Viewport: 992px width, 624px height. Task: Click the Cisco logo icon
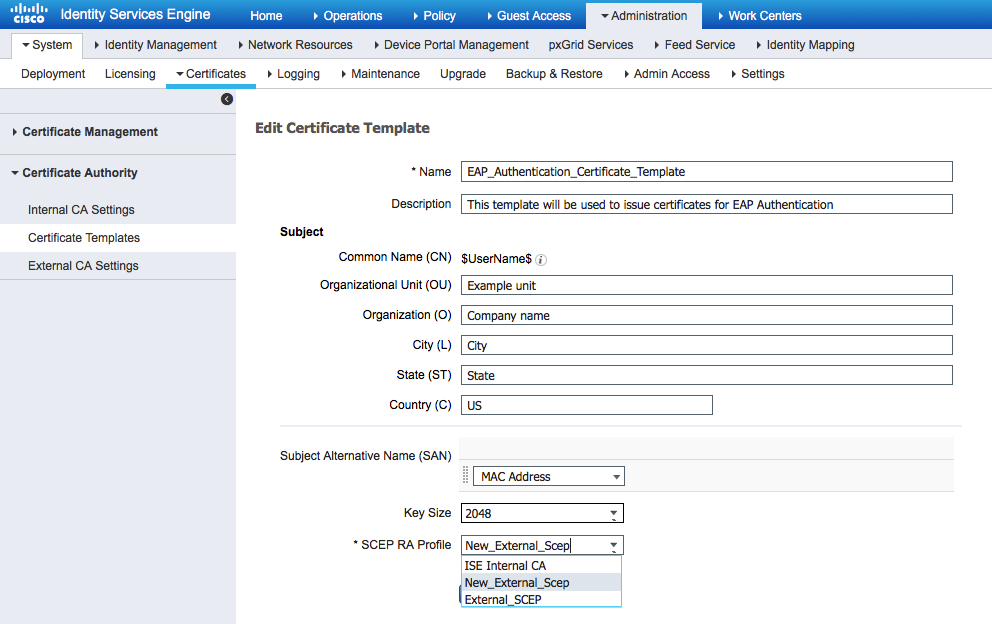tap(28, 15)
